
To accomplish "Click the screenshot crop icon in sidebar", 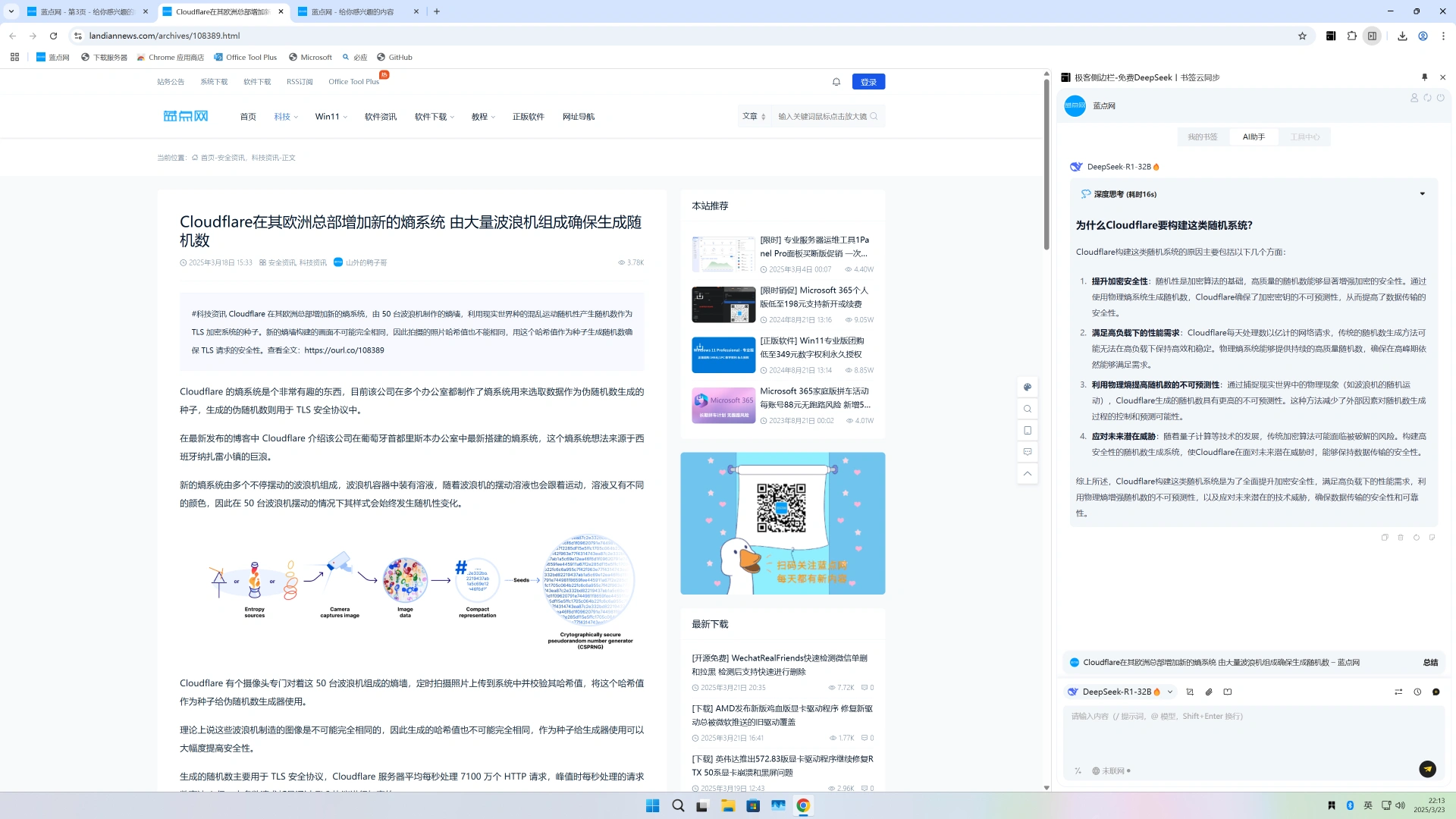I will point(1190,692).
